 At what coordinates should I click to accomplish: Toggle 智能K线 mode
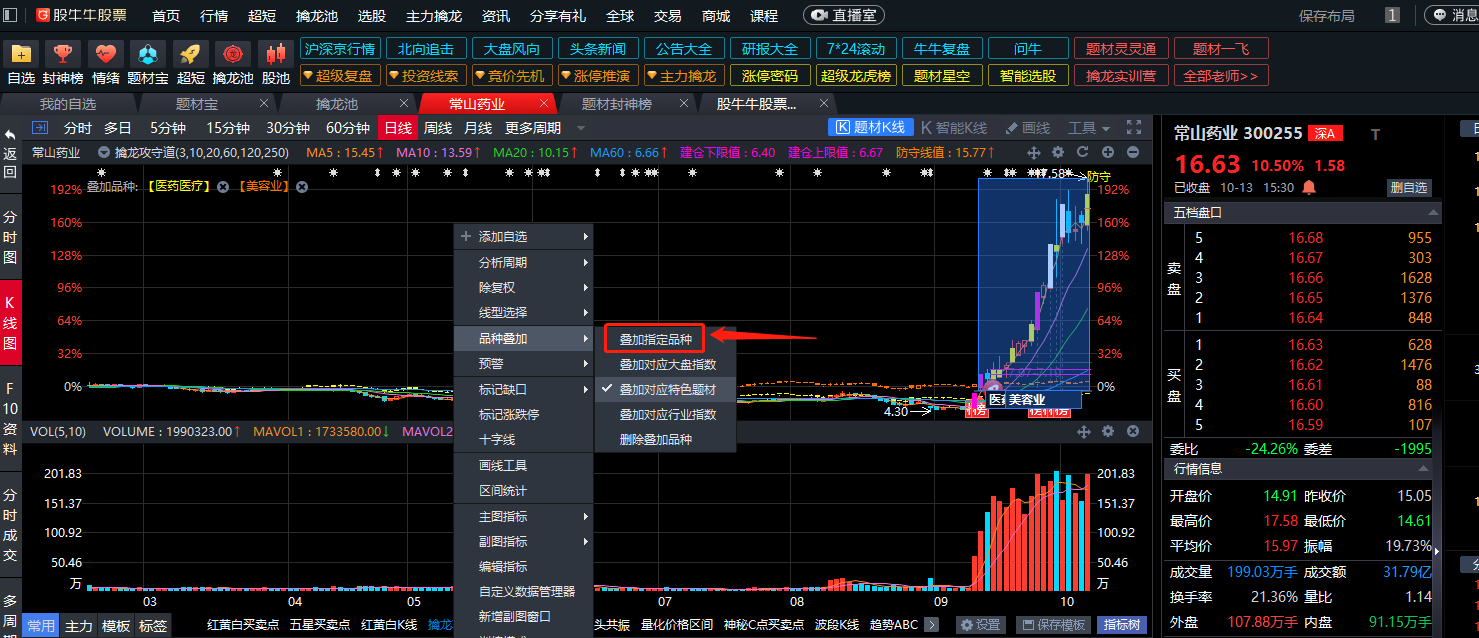[x=954, y=127]
